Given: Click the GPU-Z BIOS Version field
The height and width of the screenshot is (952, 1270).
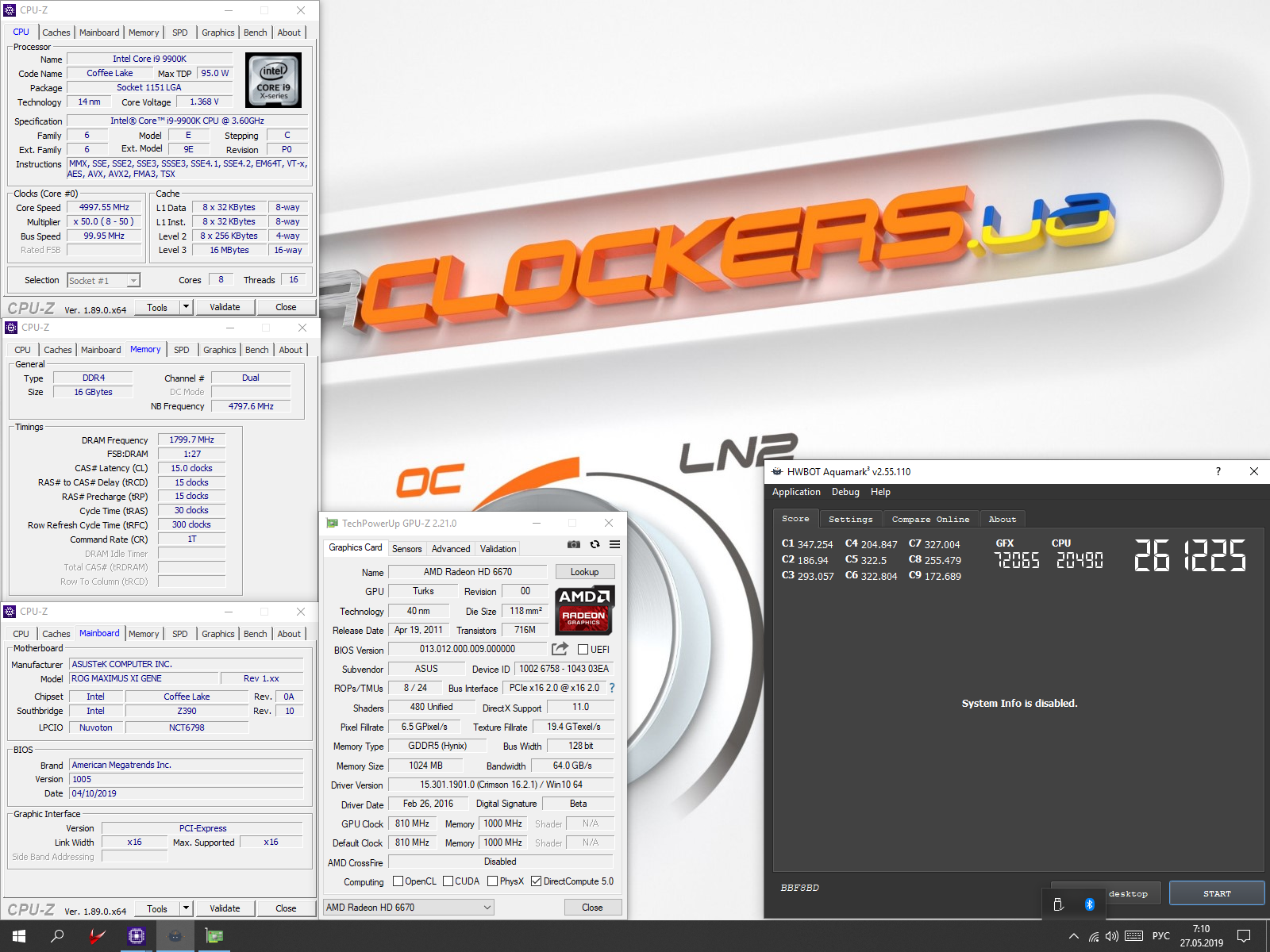Looking at the screenshot, I should (468, 649).
